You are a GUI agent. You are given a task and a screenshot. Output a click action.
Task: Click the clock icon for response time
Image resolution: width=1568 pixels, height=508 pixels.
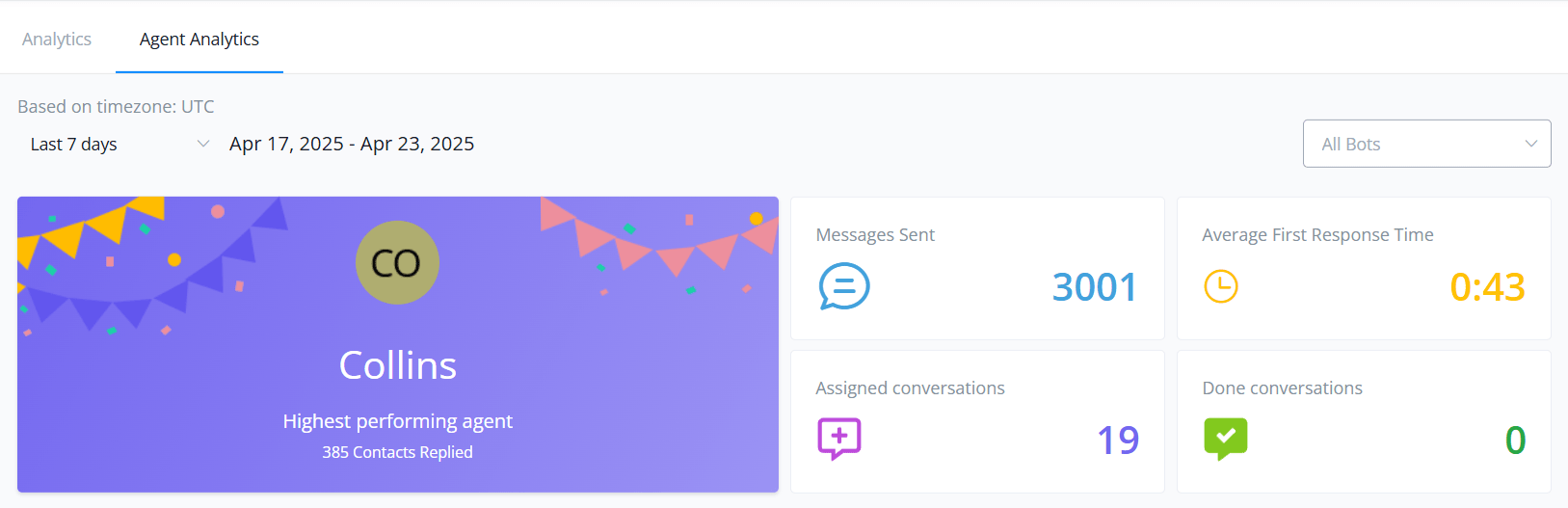click(x=1221, y=286)
